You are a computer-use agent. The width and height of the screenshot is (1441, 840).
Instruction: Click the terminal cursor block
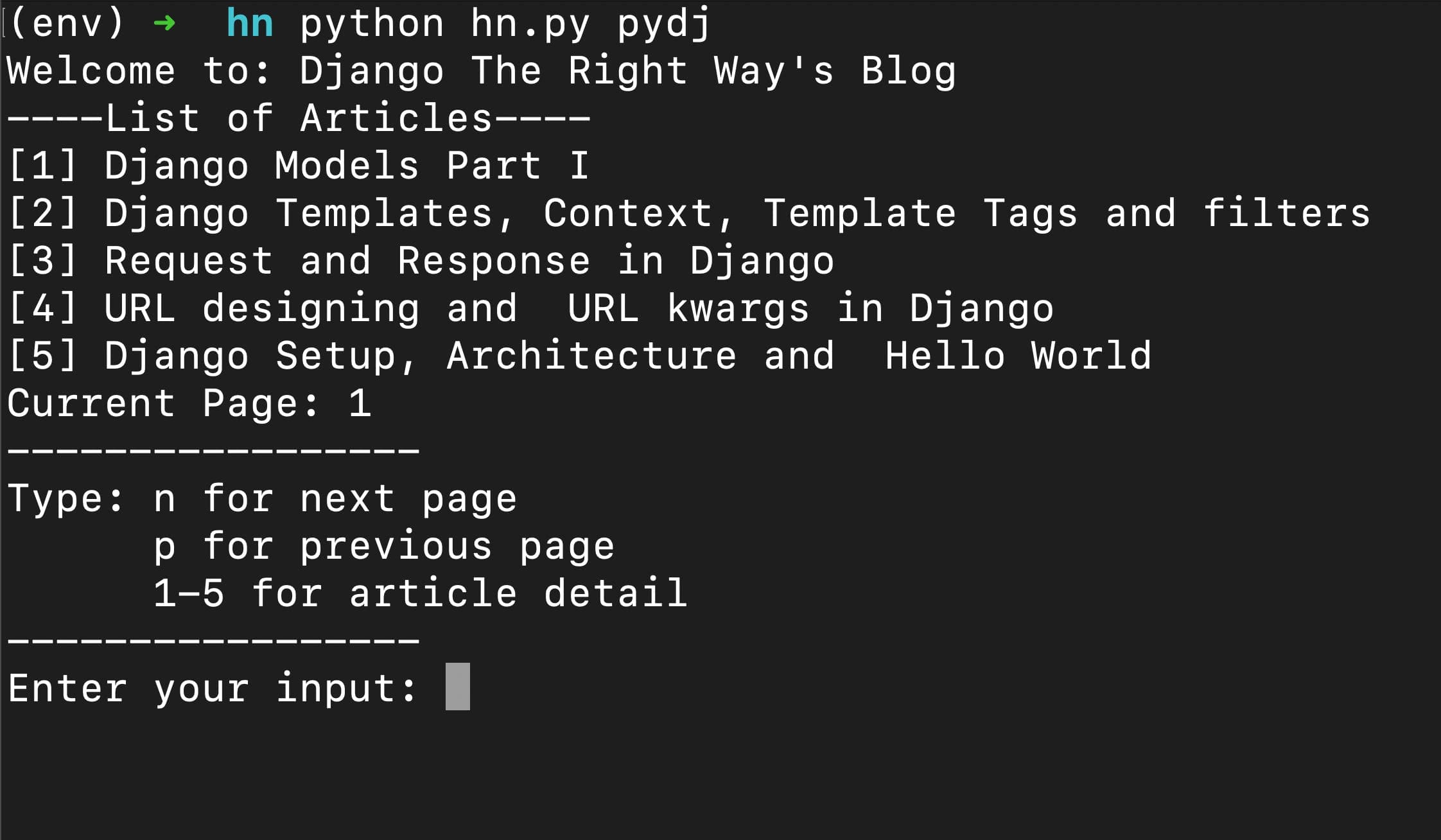[x=457, y=687]
